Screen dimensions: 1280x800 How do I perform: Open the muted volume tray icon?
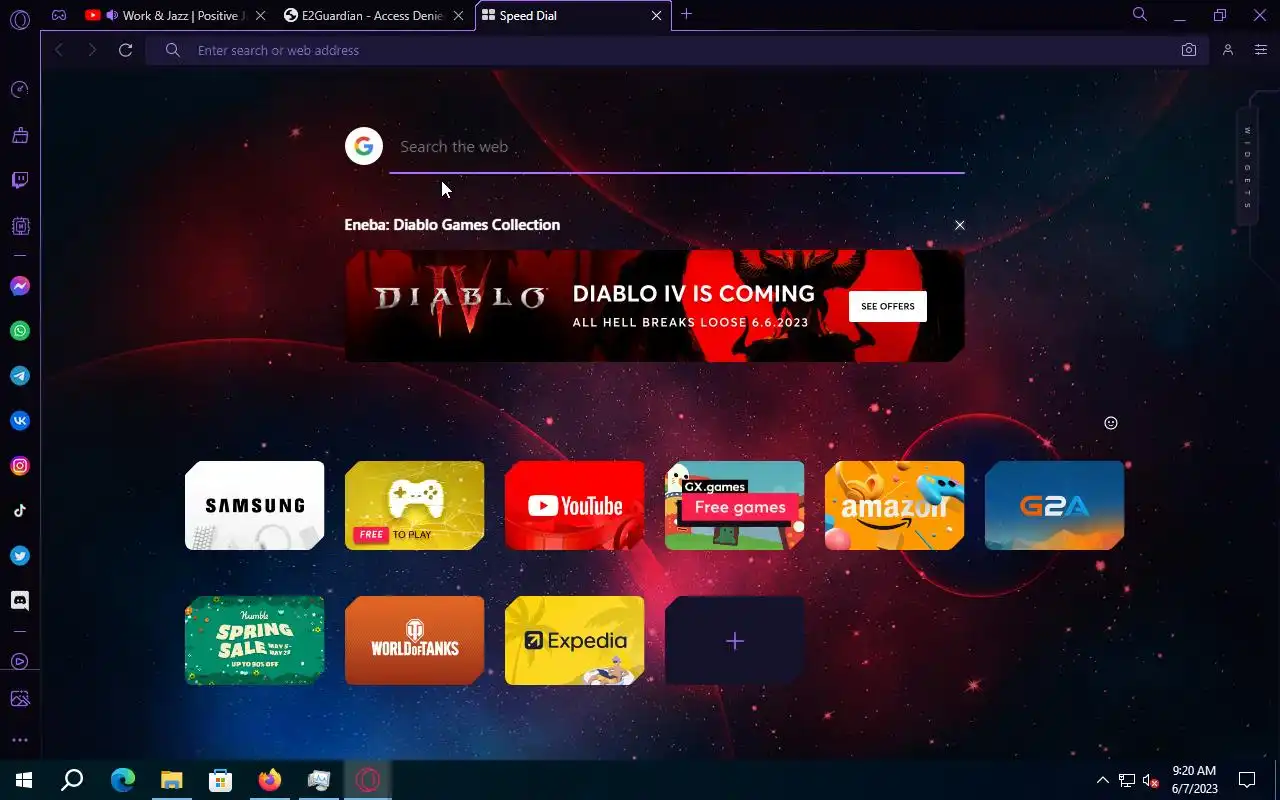pyautogui.click(x=1150, y=780)
